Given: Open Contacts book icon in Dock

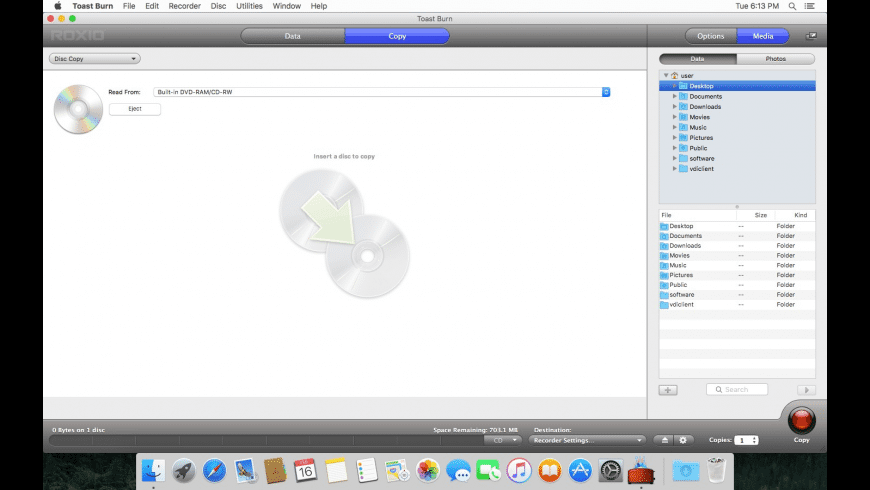Looking at the screenshot, I should 275,471.
